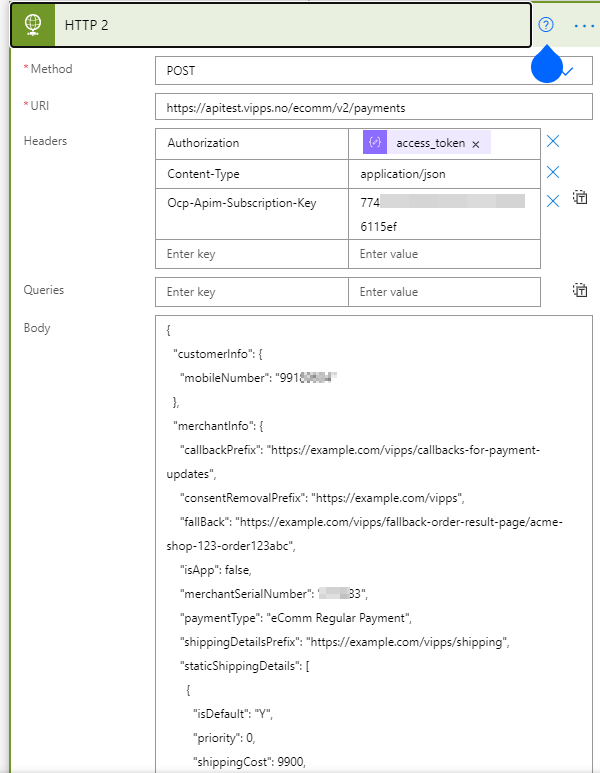Image resolution: width=600 pixels, height=773 pixels.
Task: Click the "consentRemovalPrefix" line in Body
Action: coord(322,498)
